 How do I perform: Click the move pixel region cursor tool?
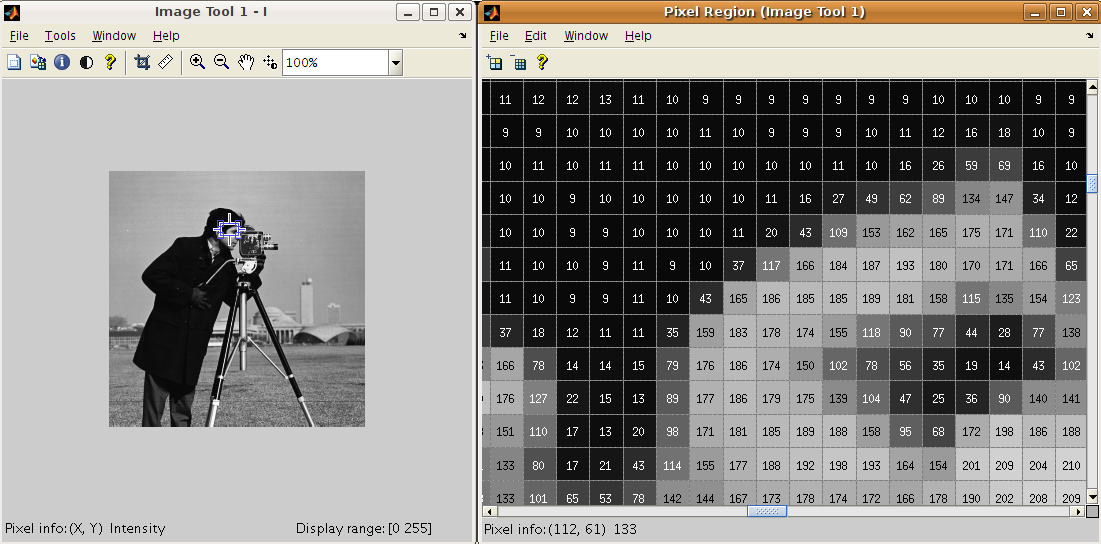click(270, 62)
